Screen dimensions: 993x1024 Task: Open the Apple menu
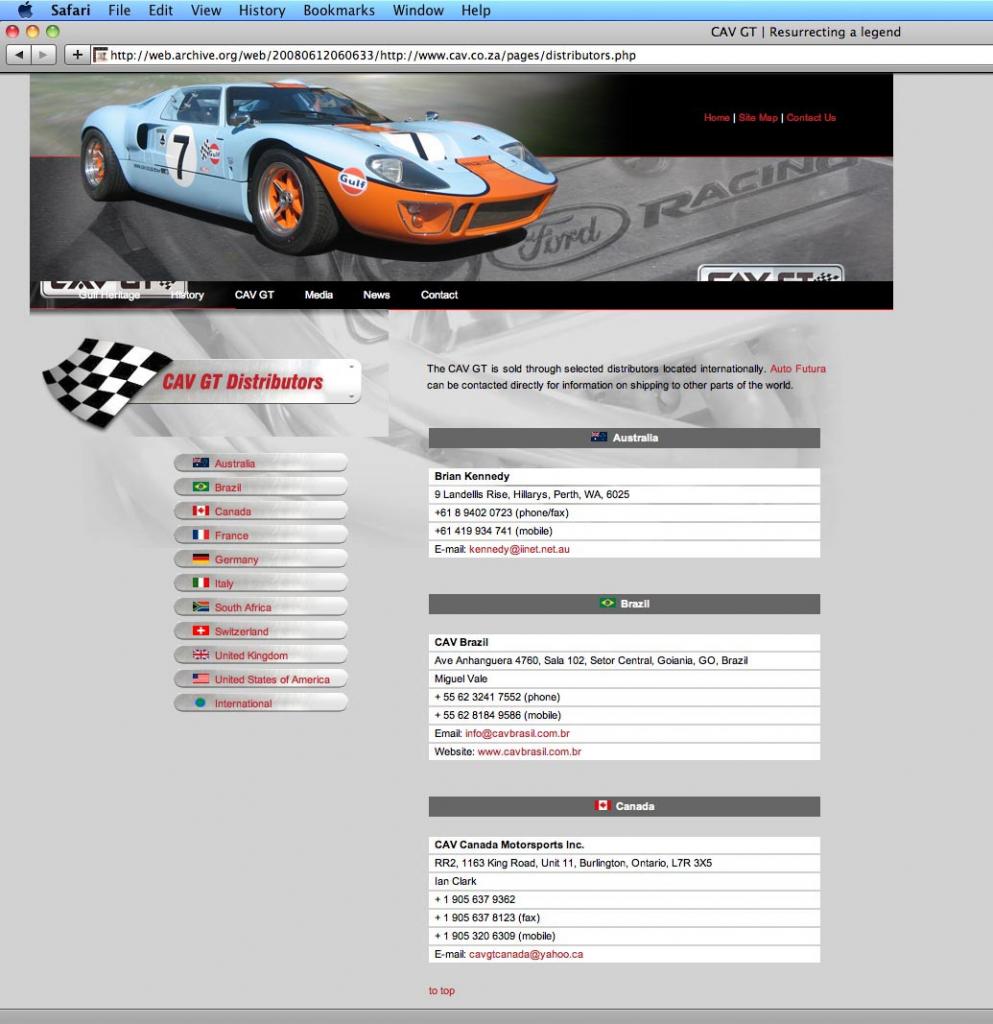[x=25, y=10]
